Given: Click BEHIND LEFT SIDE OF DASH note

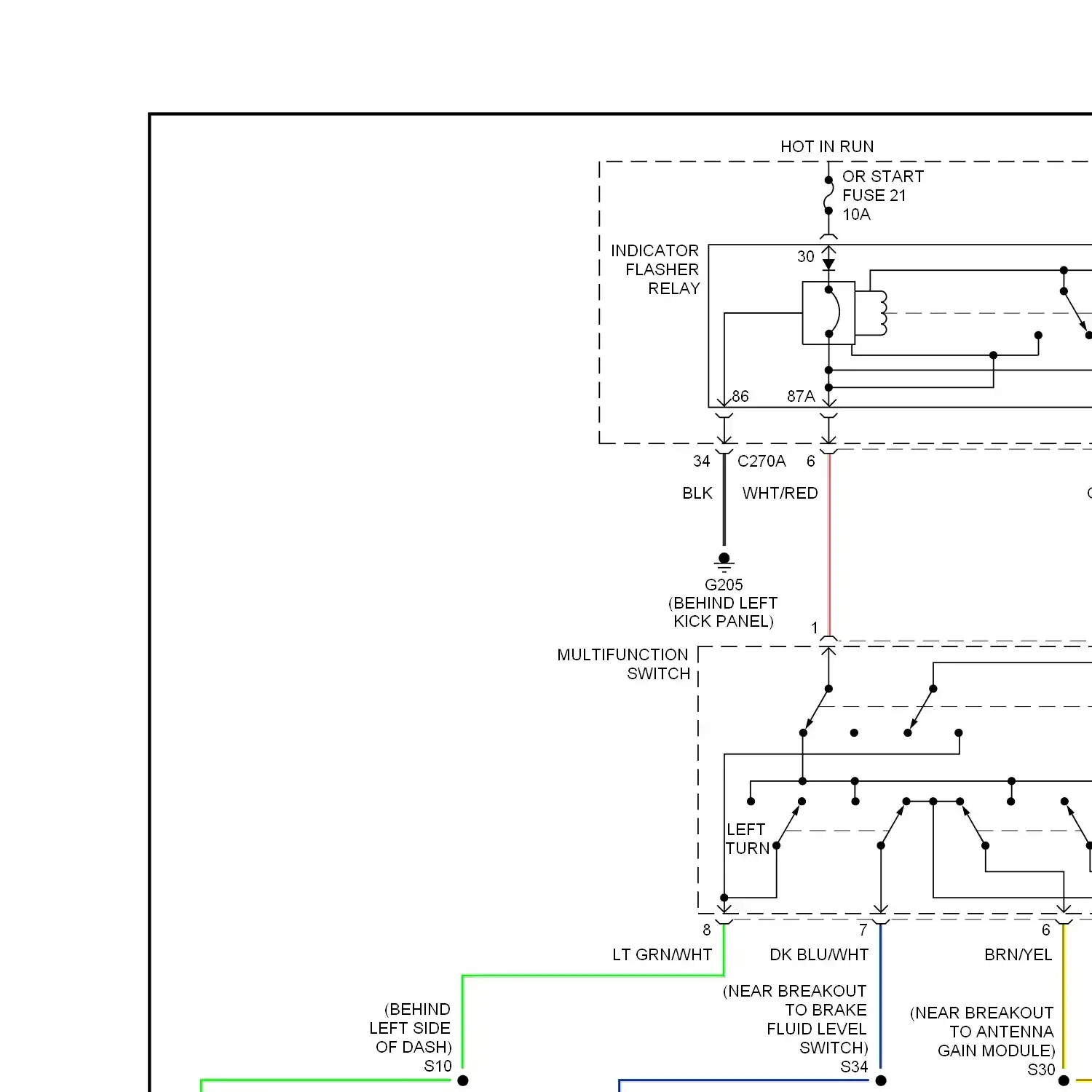Looking at the screenshot, I should (410, 1028).
